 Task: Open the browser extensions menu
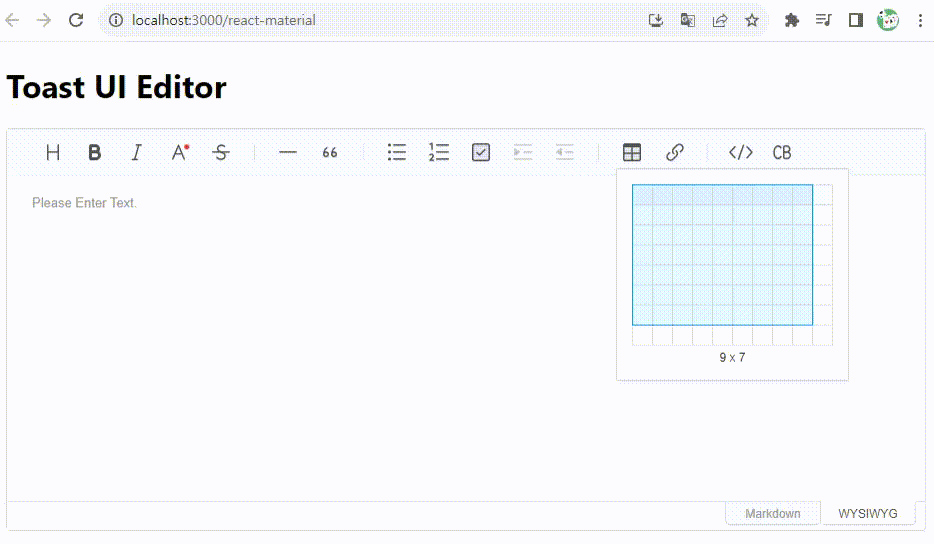click(792, 20)
